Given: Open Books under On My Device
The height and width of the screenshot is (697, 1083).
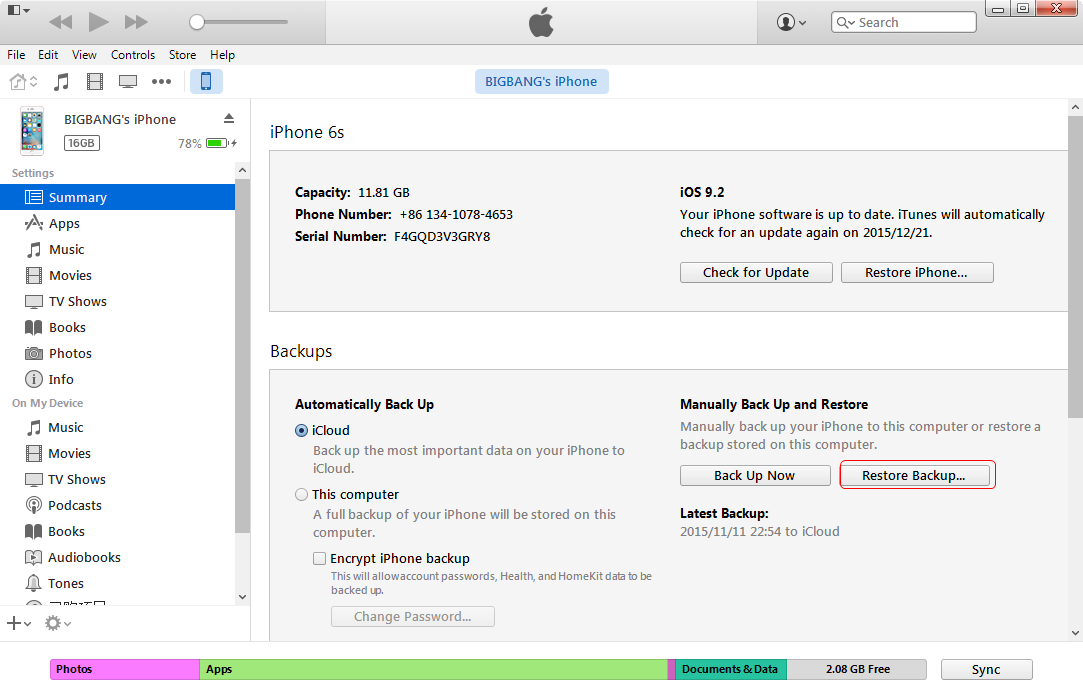Looking at the screenshot, I should [x=117, y=531].
